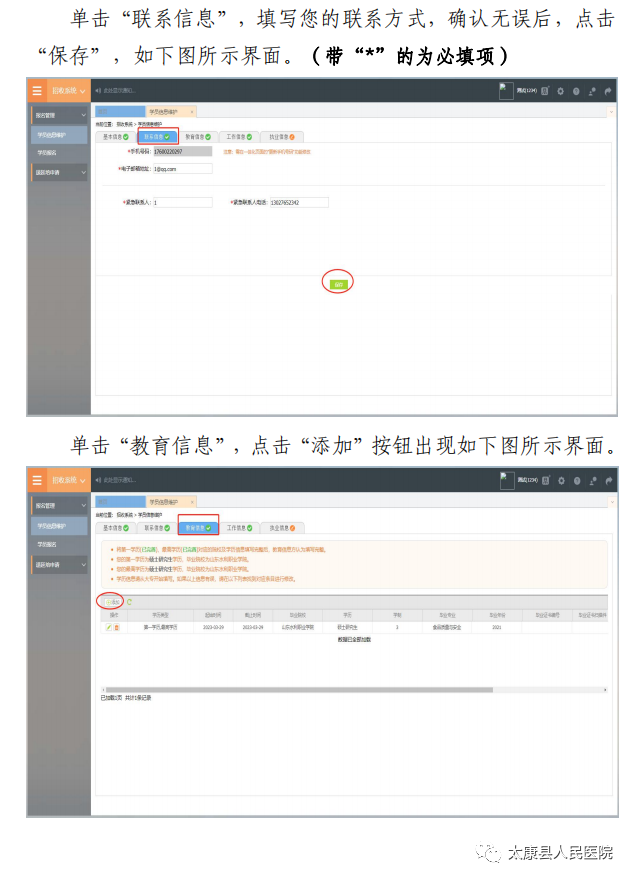
Task: Select 学员信息维护 sidebar item in contact-info screenshot
Action: coord(59,135)
